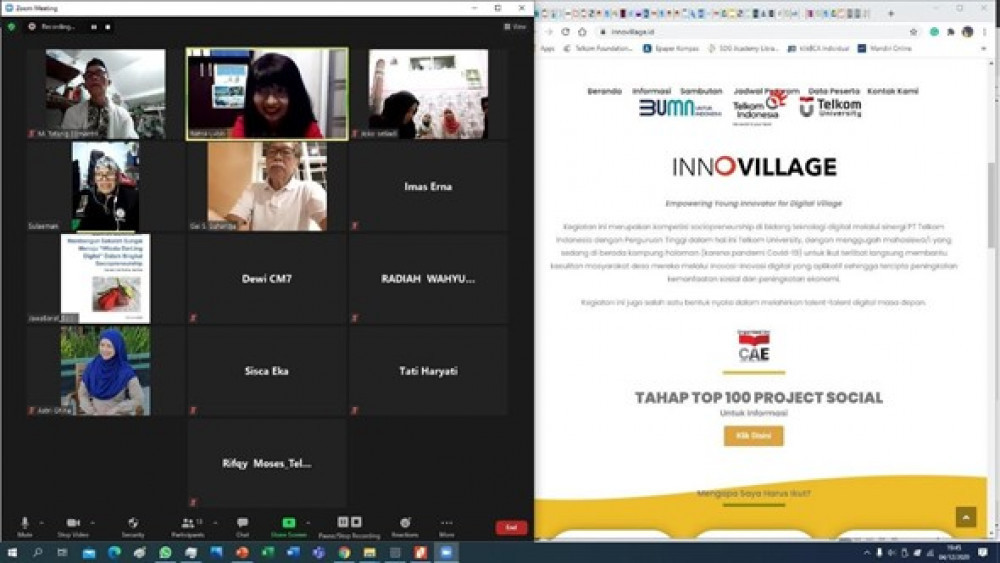
Task: Select the shared slide thumbnail tile
Action: [106, 279]
